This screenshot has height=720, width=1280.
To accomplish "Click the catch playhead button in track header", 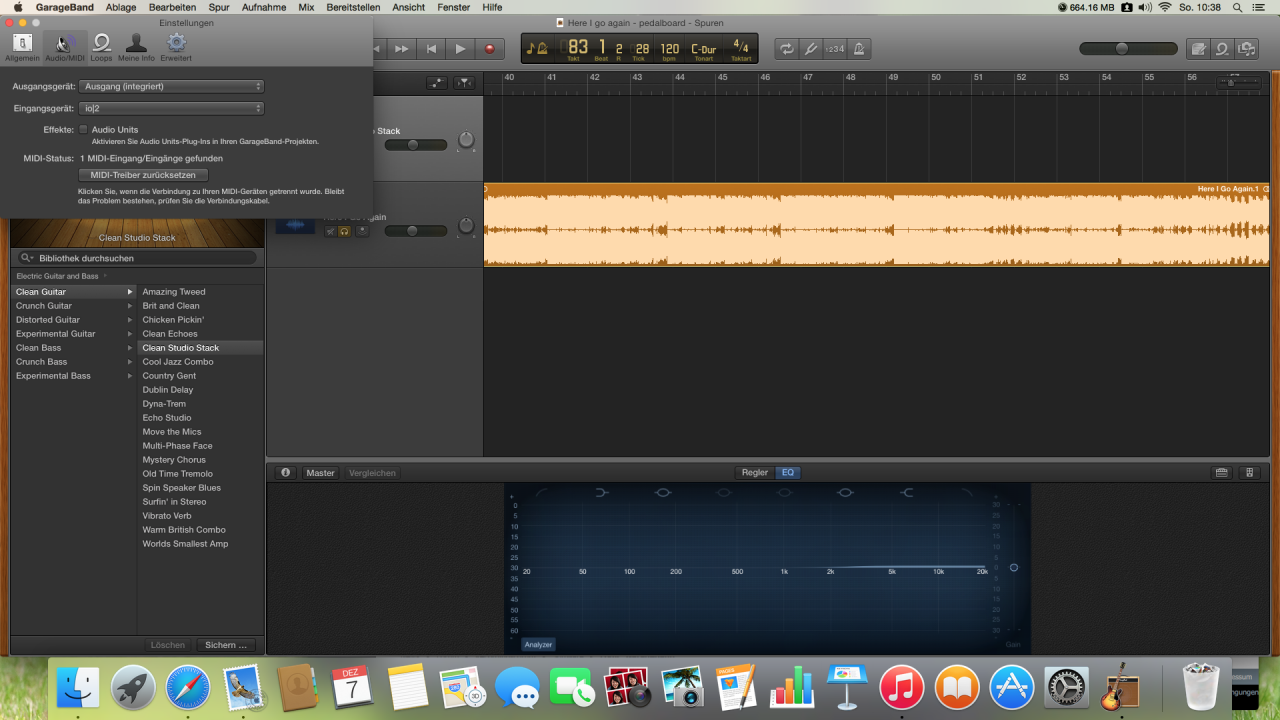I will [464, 83].
